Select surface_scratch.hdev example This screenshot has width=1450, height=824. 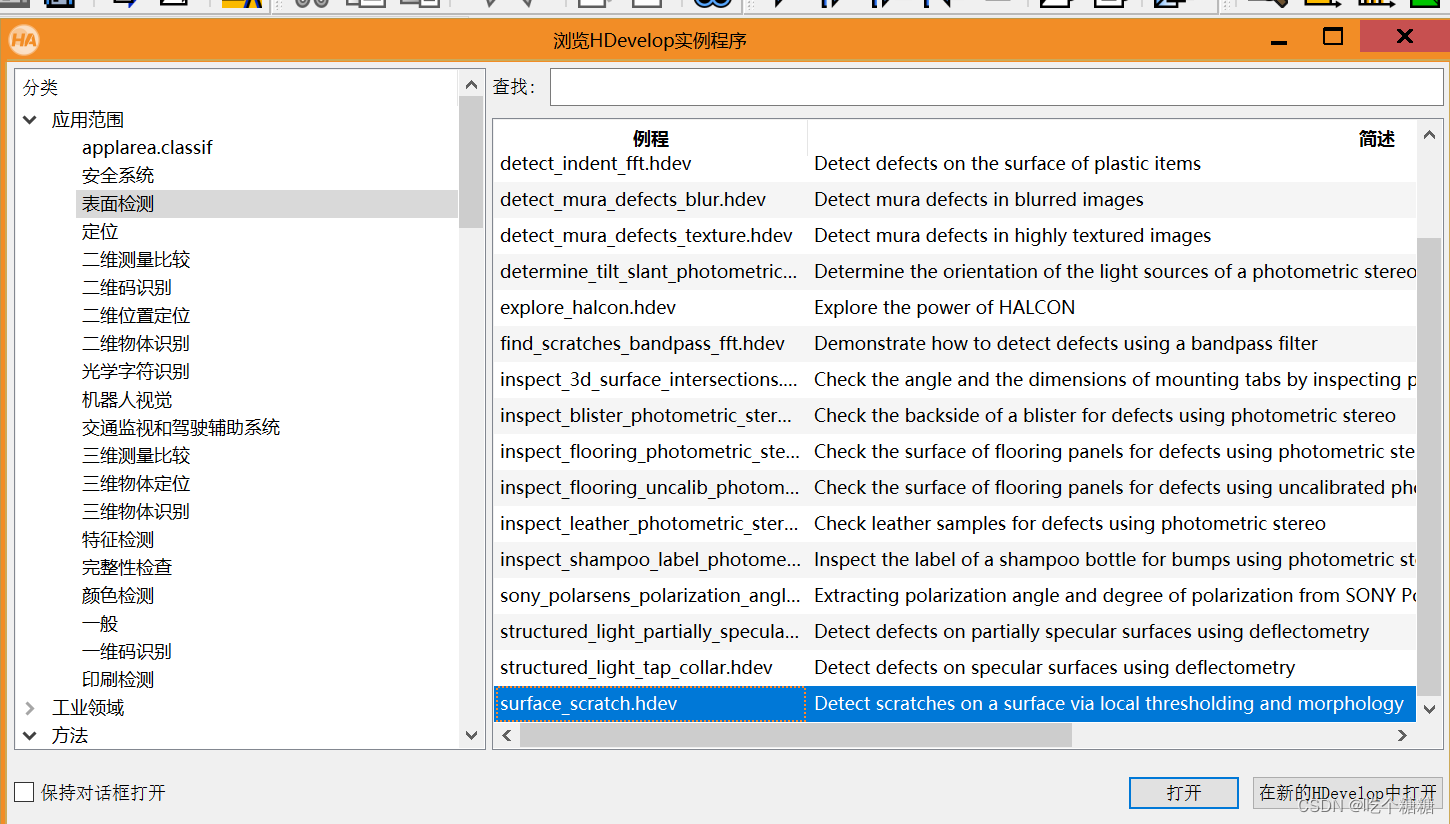589,704
